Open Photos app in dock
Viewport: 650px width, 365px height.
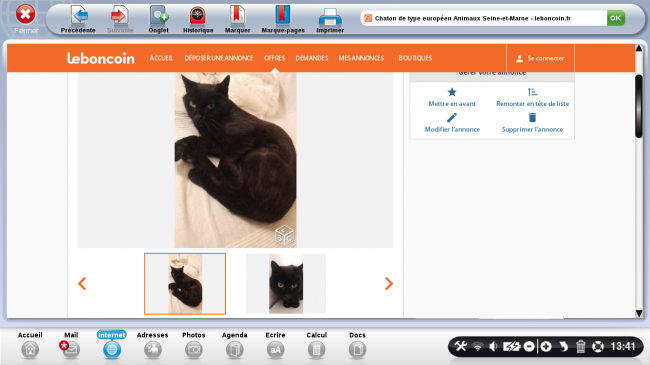pos(194,345)
